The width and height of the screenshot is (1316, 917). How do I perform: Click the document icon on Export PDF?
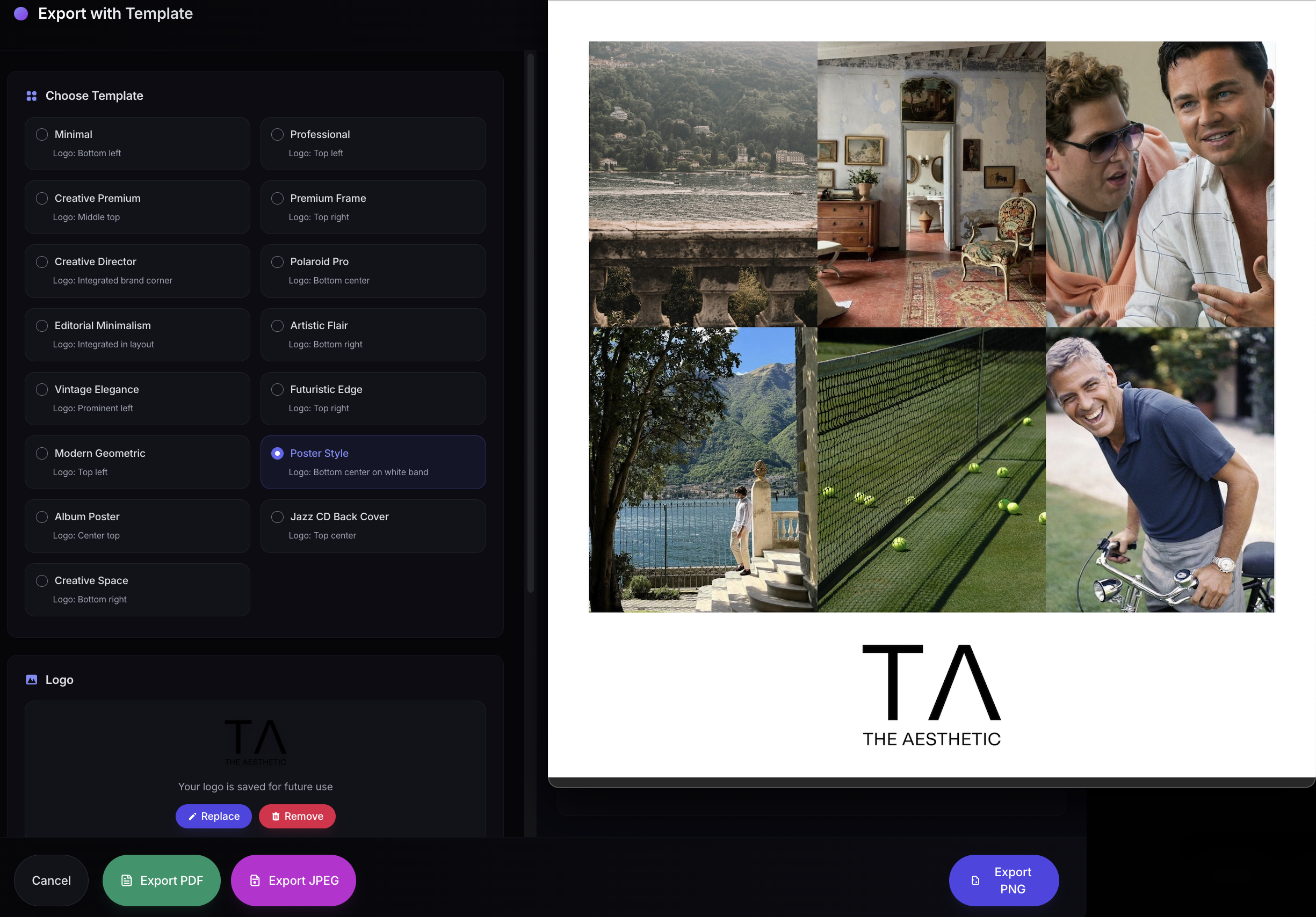click(x=127, y=880)
